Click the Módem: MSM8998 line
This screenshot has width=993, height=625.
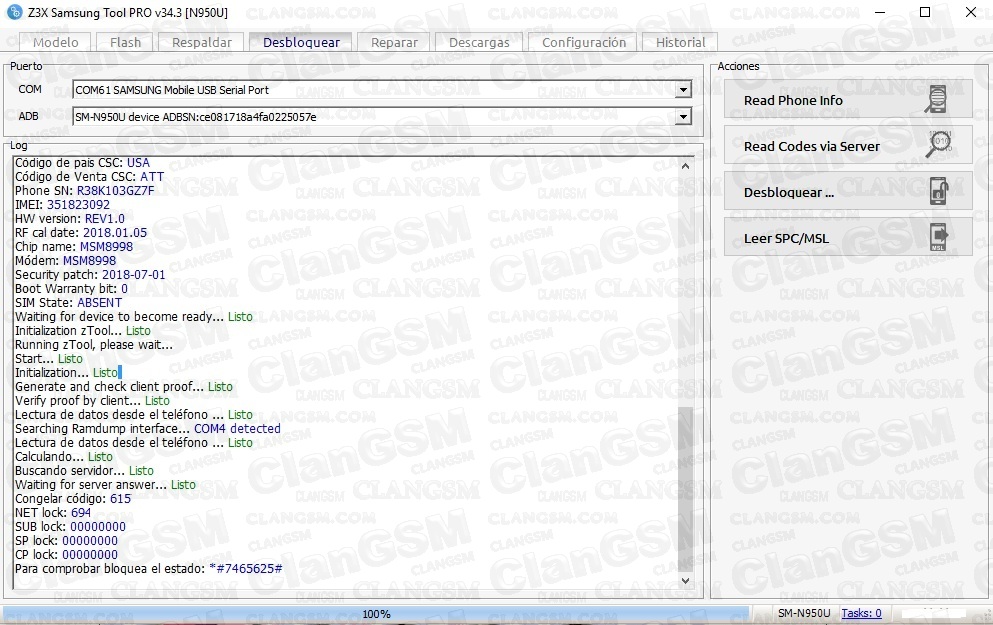[x=65, y=260]
